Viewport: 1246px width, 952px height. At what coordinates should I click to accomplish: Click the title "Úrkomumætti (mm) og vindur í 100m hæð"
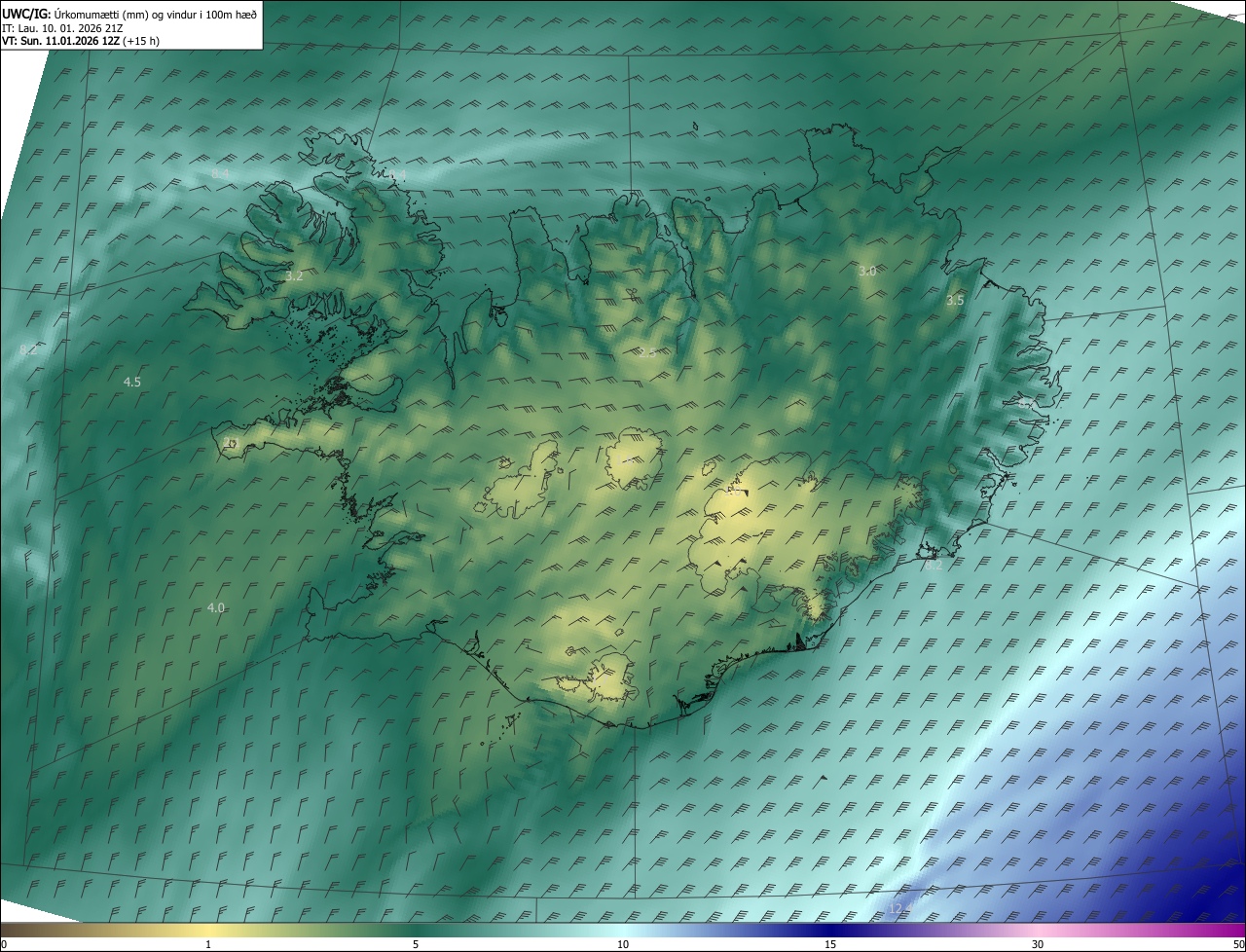pos(156,14)
